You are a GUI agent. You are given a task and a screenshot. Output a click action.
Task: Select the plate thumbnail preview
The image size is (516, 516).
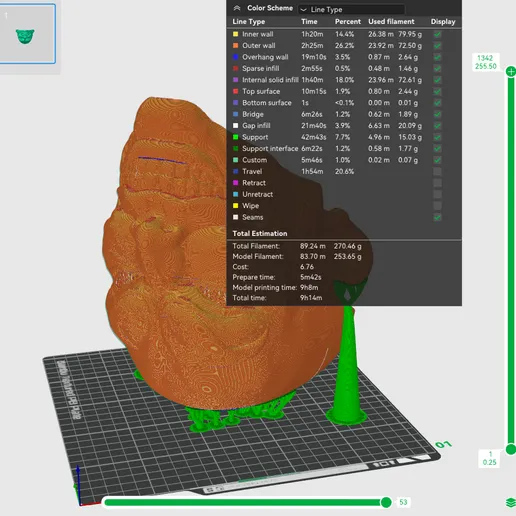tap(27, 34)
